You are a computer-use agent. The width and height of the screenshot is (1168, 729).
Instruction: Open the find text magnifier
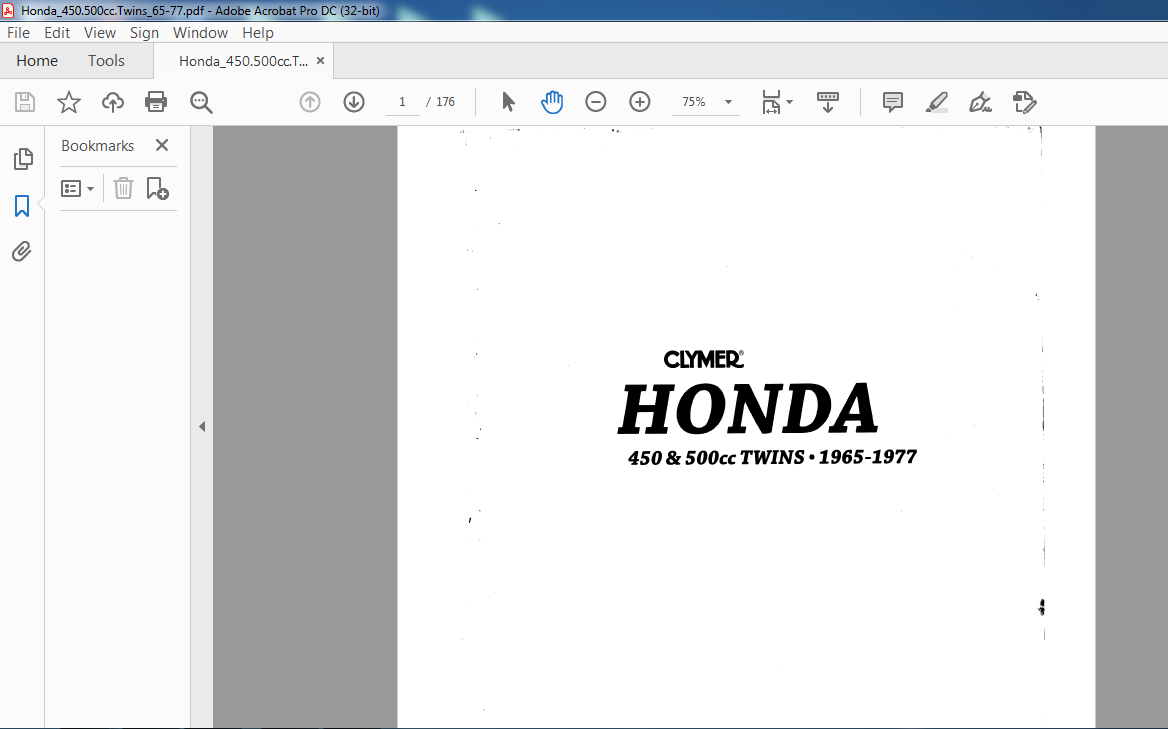point(201,102)
